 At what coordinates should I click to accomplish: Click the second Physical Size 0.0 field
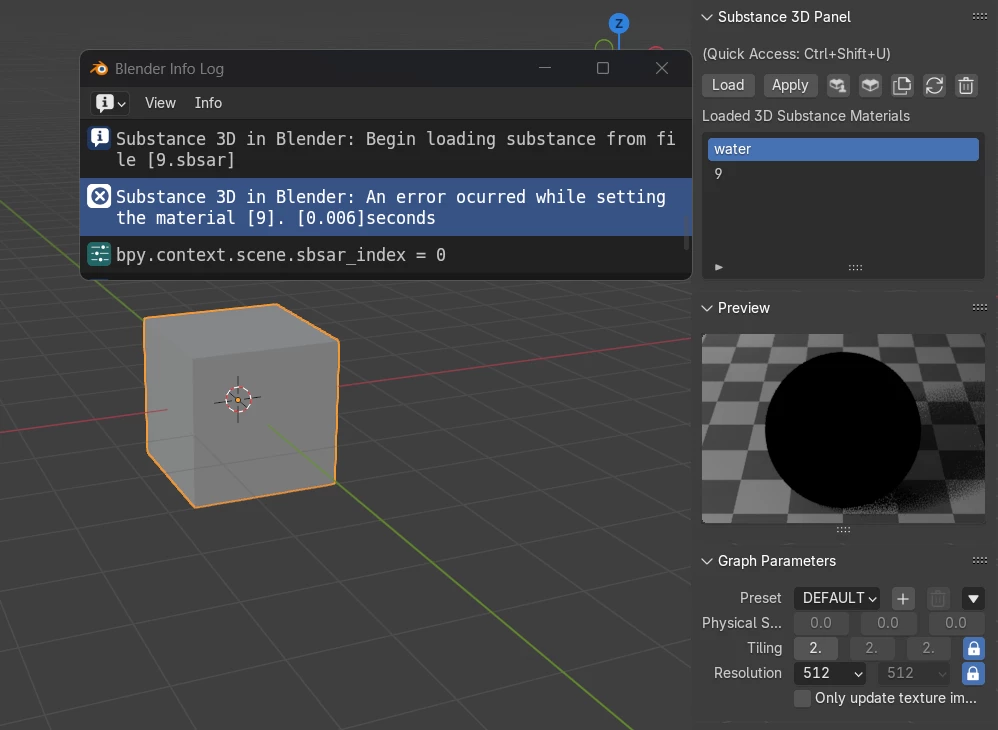[x=889, y=623]
